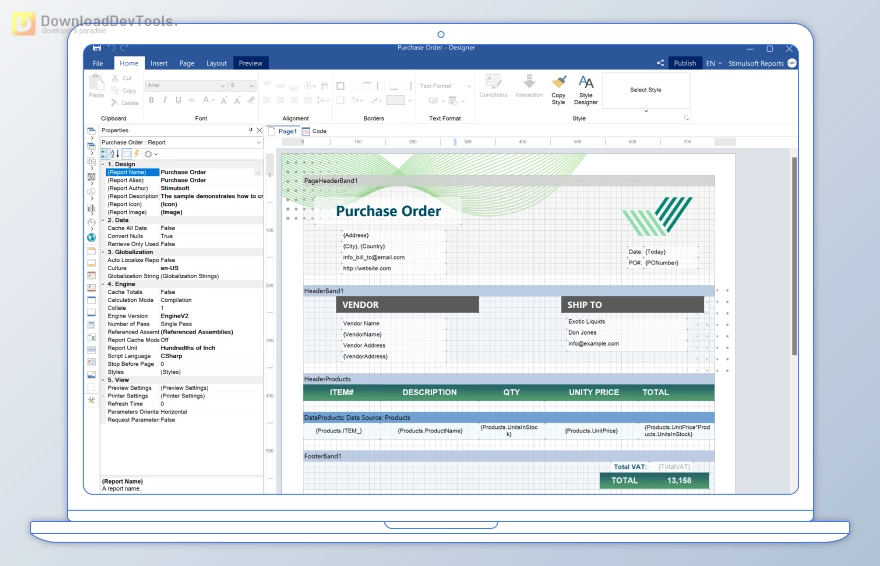Toggle Italic formatting
Viewport: 880px width, 566px height.
coord(164,100)
